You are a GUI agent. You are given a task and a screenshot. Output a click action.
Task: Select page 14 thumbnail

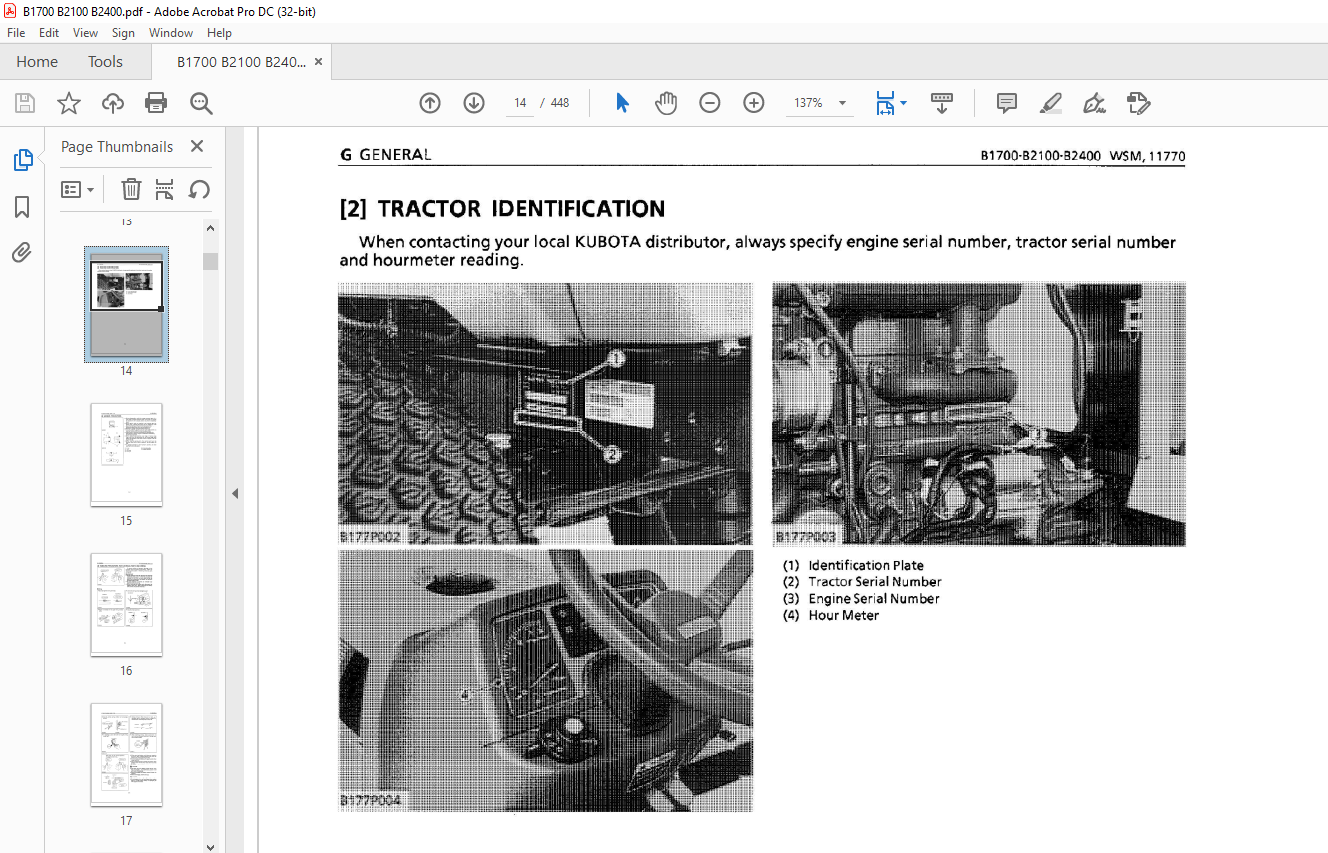[126, 304]
